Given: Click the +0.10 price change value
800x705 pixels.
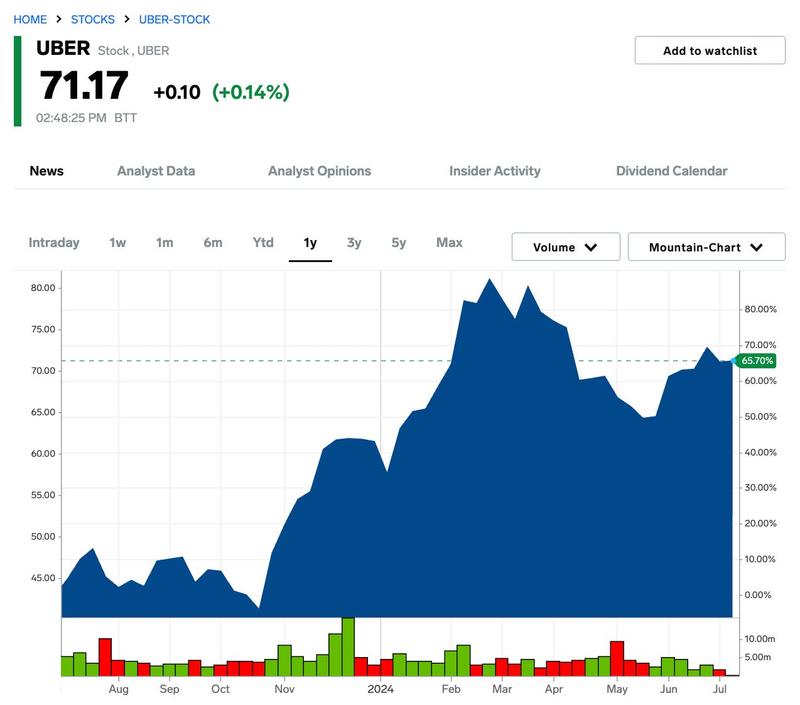Looking at the screenshot, I should coord(177,92).
